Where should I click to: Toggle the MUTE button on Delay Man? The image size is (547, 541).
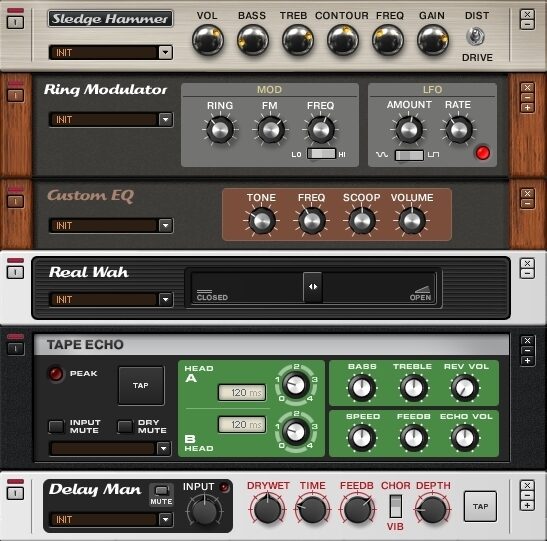click(x=161, y=491)
